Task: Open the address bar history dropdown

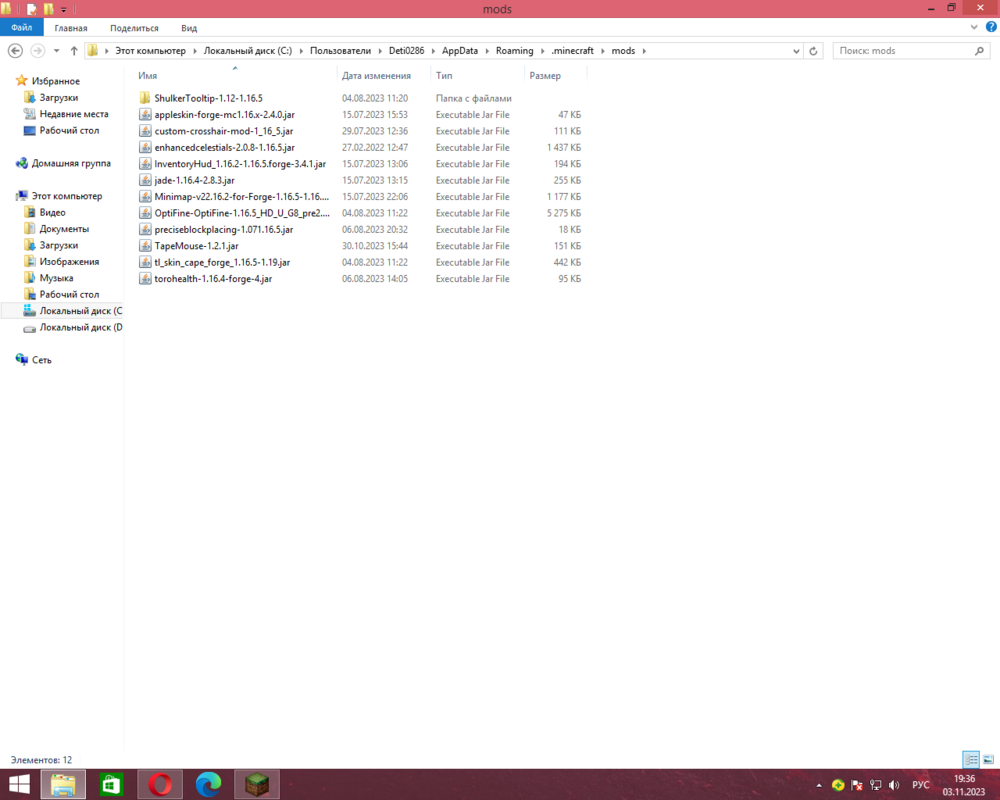Action: pos(796,51)
